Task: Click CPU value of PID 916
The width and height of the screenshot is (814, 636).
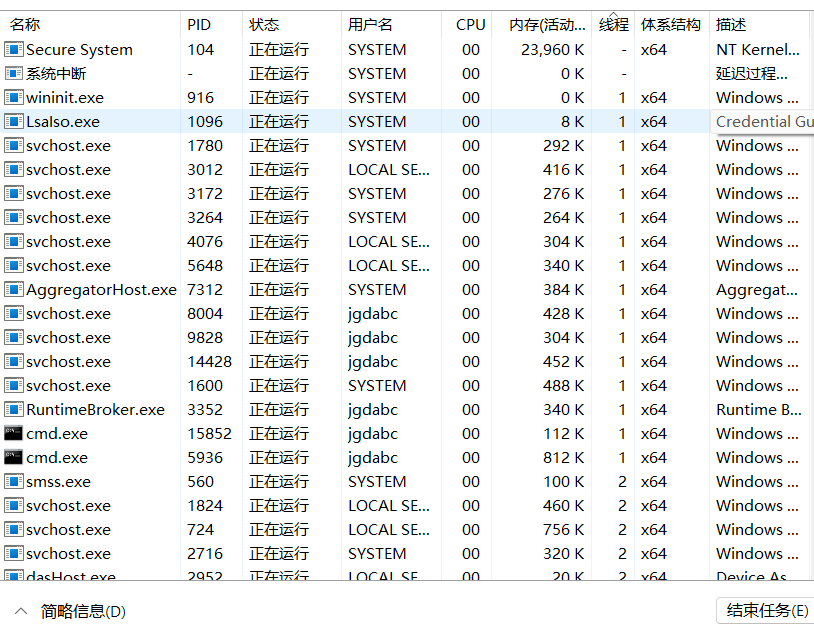Action: tap(471, 98)
